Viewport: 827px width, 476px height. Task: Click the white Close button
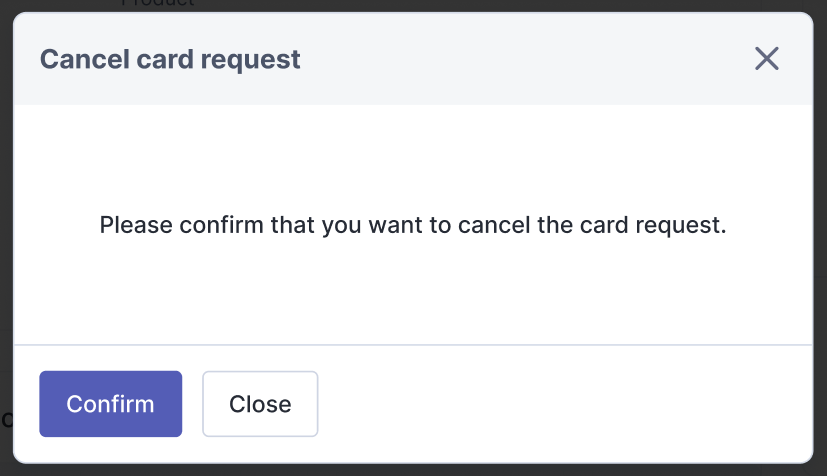(x=260, y=404)
